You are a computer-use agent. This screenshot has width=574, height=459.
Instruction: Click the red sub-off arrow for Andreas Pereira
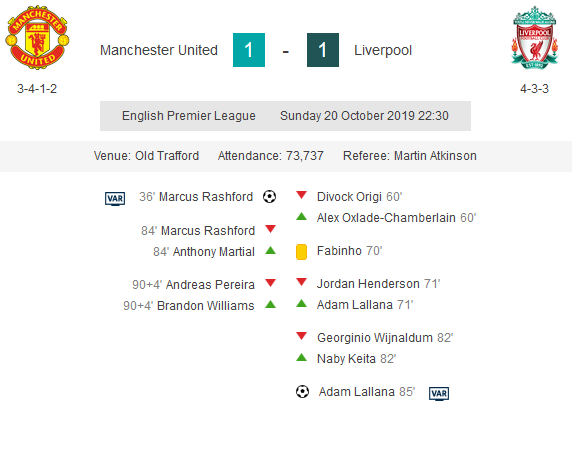click(x=270, y=283)
